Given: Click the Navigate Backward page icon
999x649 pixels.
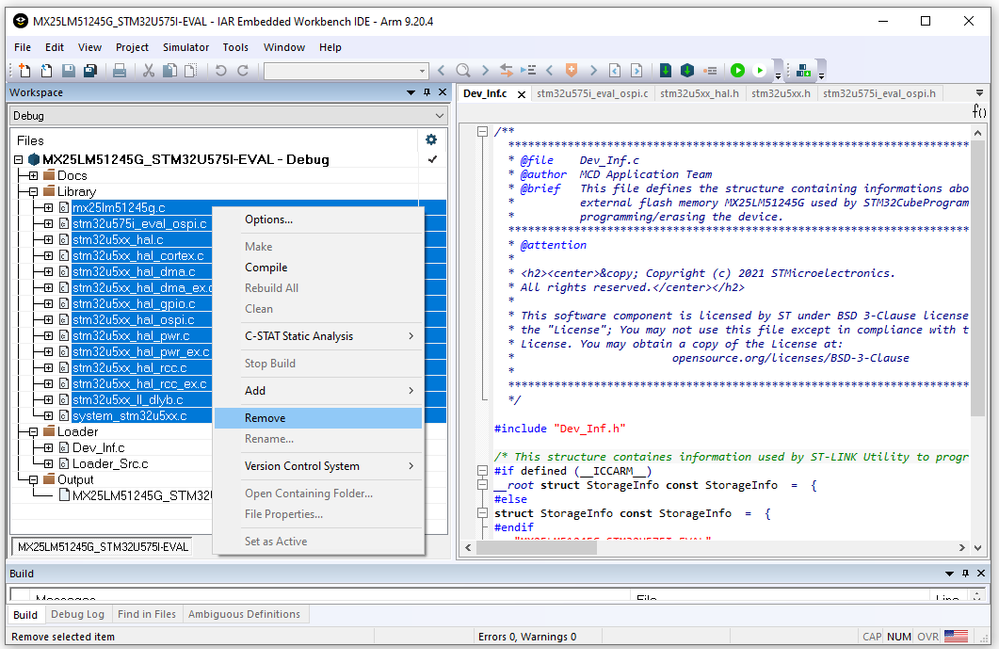Looking at the screenshot, I should click(615, 70).
